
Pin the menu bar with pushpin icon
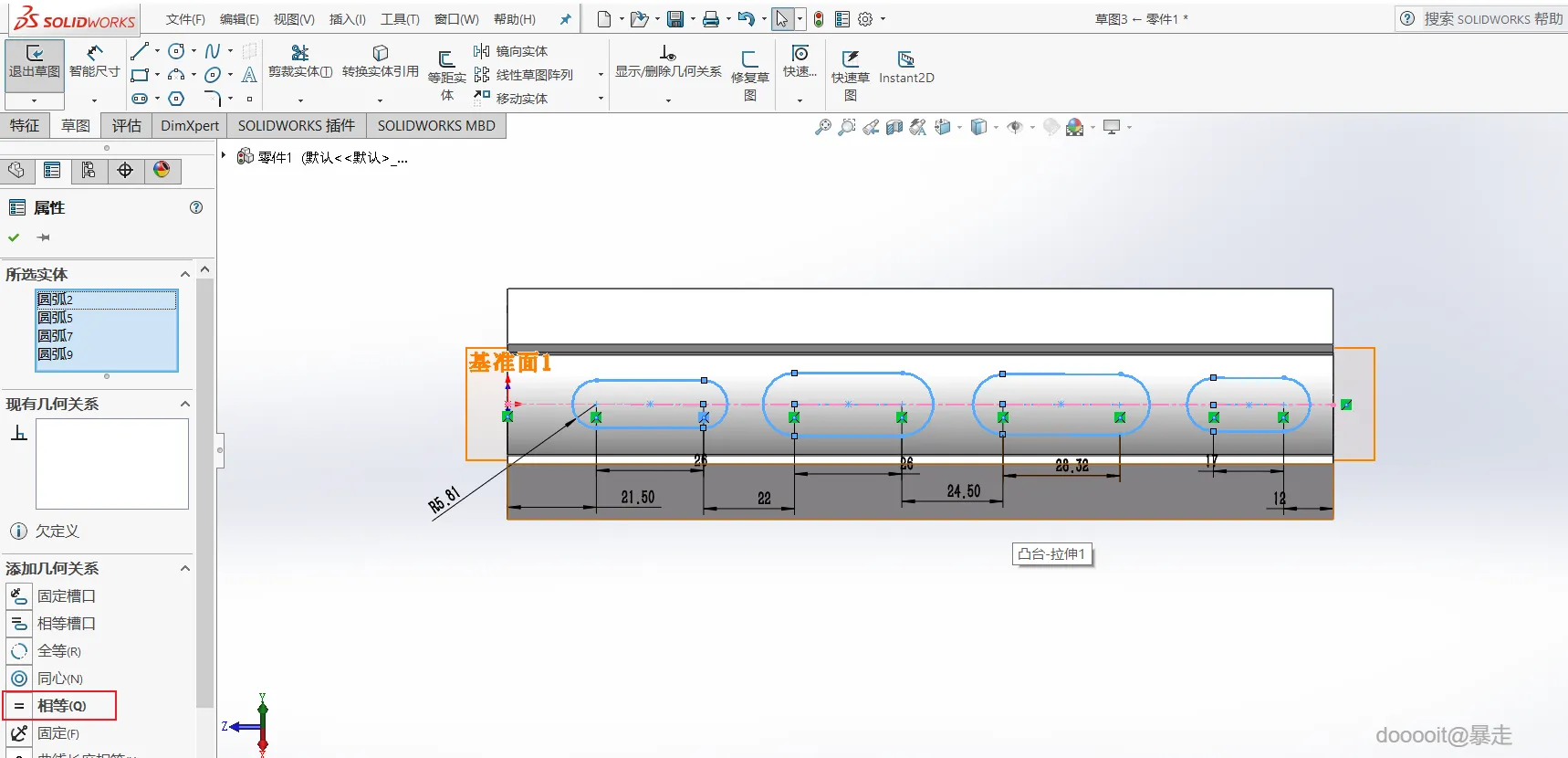565,19
